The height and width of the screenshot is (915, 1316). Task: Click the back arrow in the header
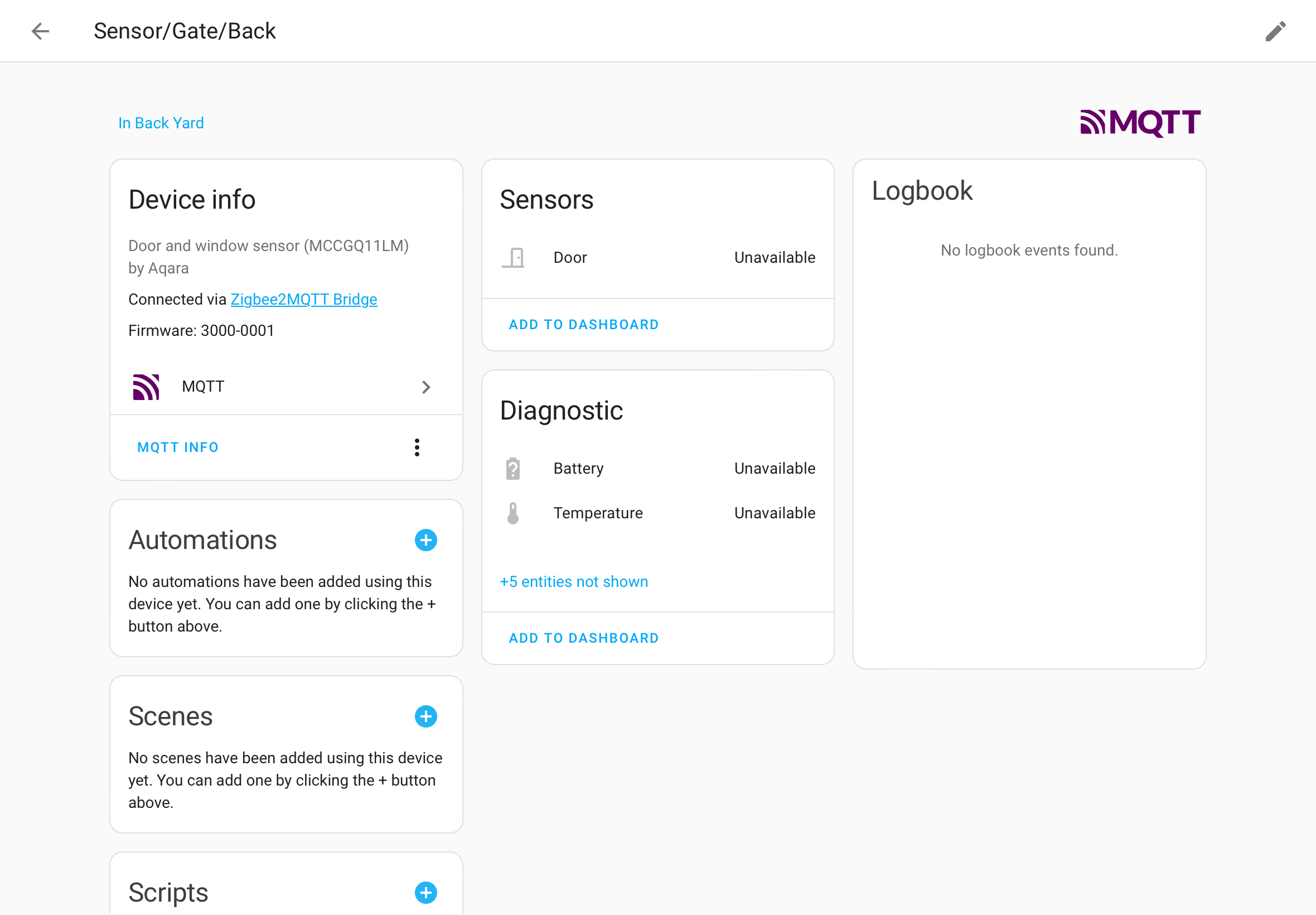click(40, 31)
